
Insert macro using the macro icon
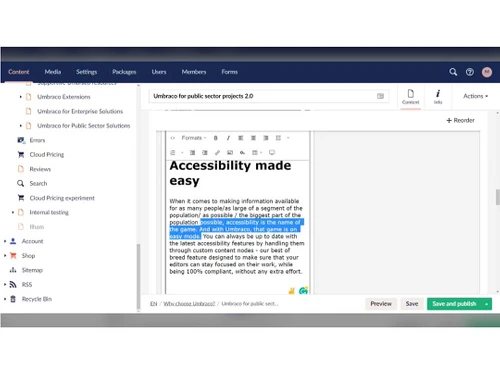coord(242,153)
